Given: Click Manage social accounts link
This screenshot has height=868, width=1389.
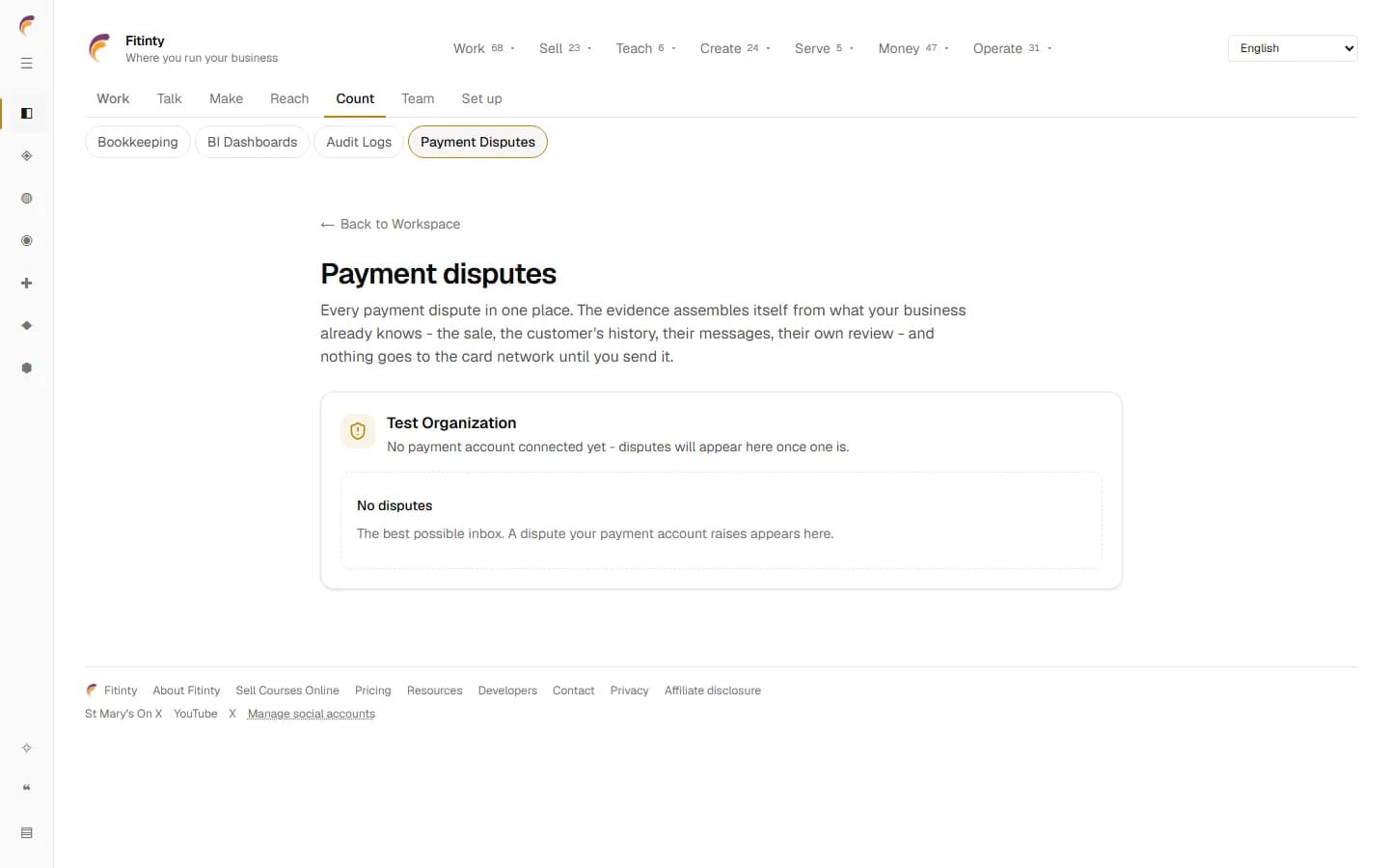Looking at the screenshot, I should [312, 714].
